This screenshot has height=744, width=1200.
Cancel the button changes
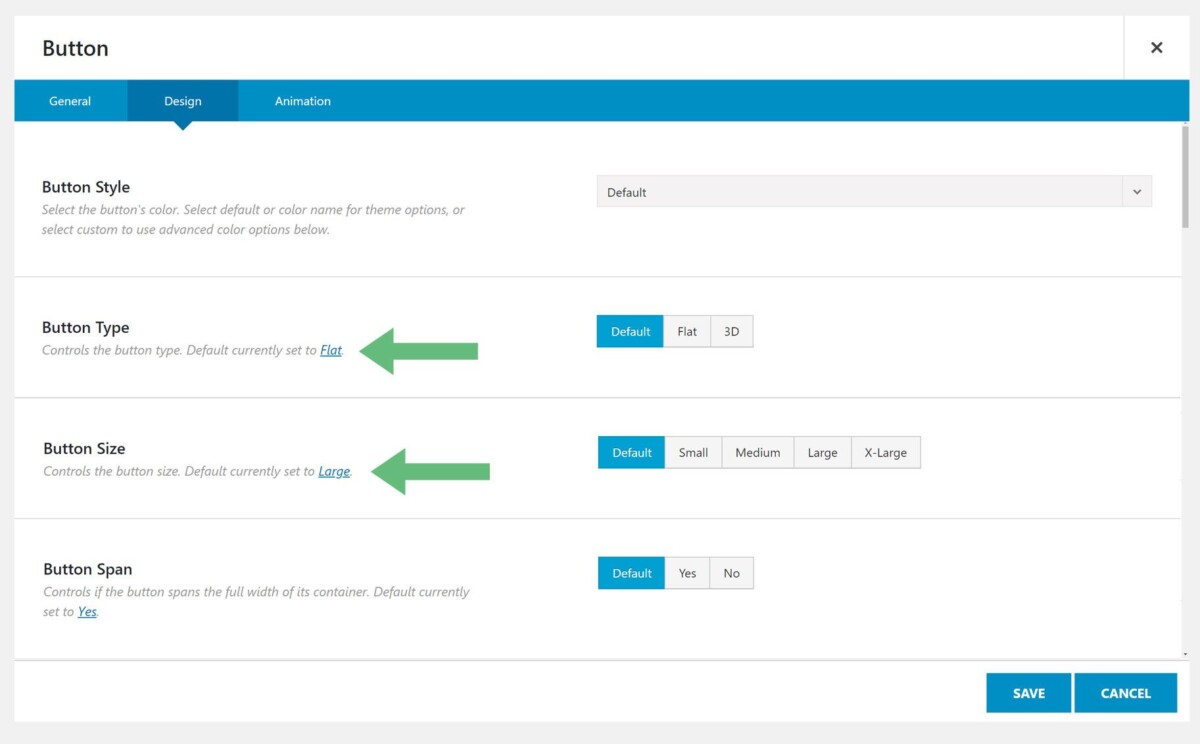(x=1126, y=692)
